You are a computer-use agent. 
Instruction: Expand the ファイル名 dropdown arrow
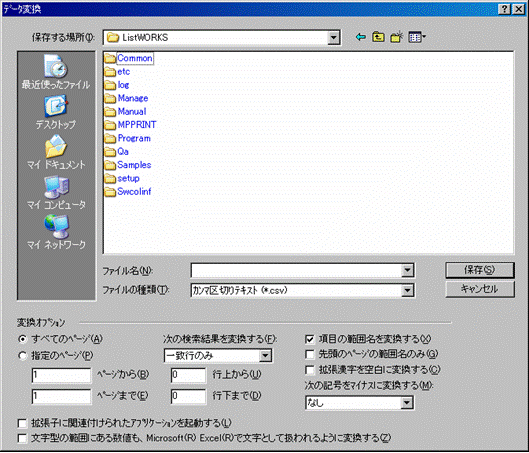coord(407,270)
